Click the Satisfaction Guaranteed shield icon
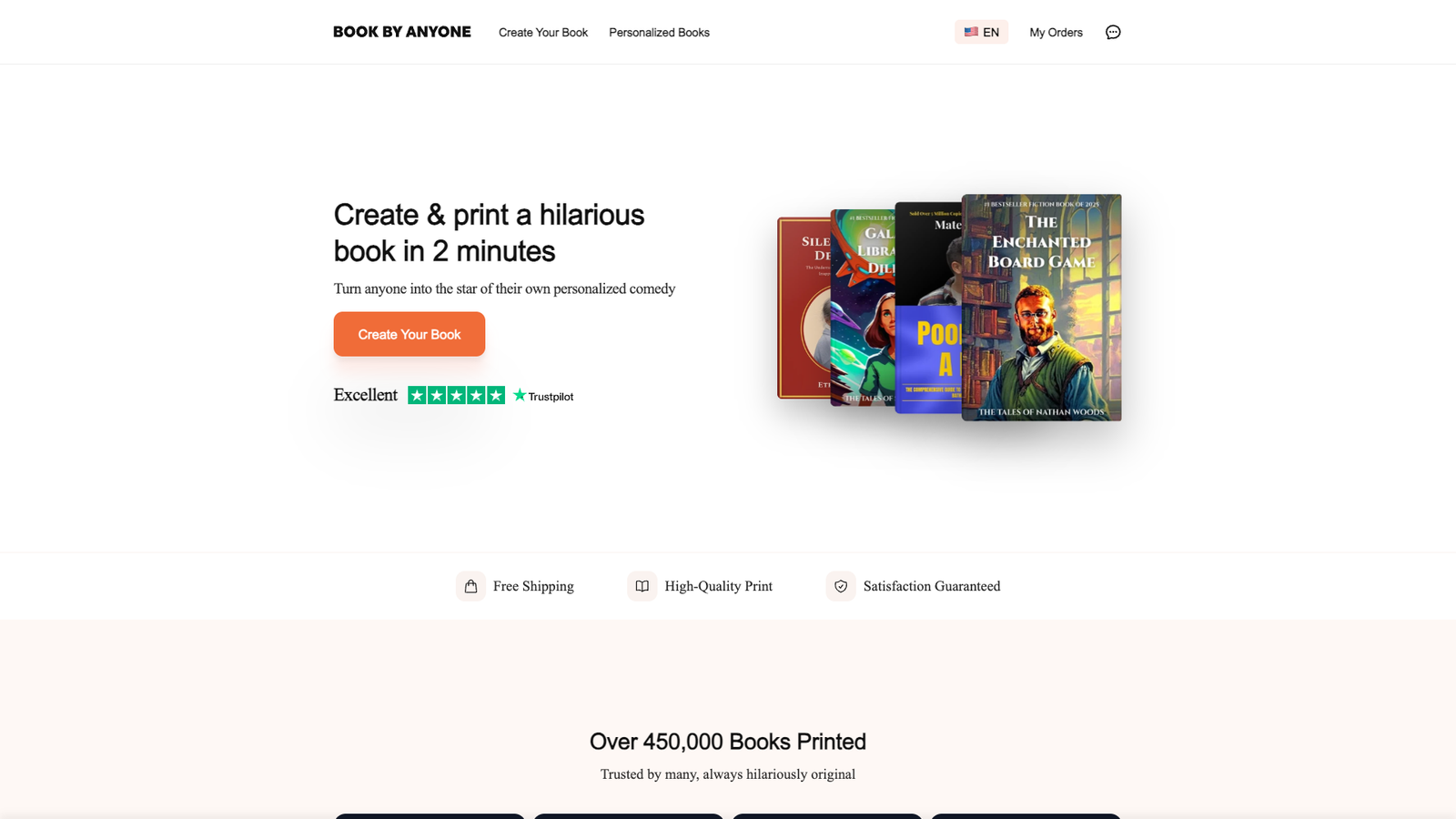Image resolution: width=1456 pixels, height=819 pixels. [841, 586]
